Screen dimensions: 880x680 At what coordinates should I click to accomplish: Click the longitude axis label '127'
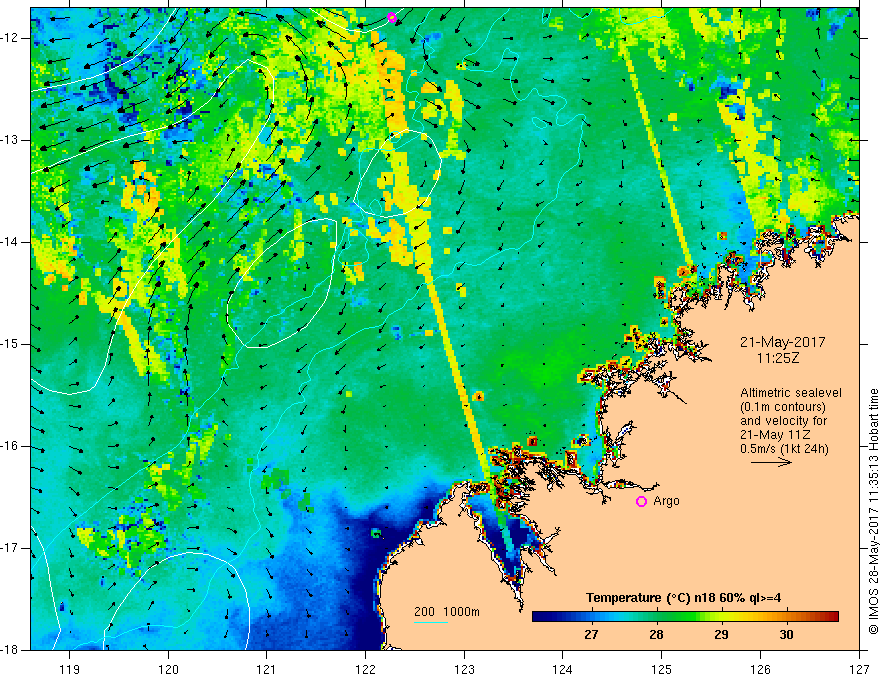pyautogui.click(x=859, y=669)
